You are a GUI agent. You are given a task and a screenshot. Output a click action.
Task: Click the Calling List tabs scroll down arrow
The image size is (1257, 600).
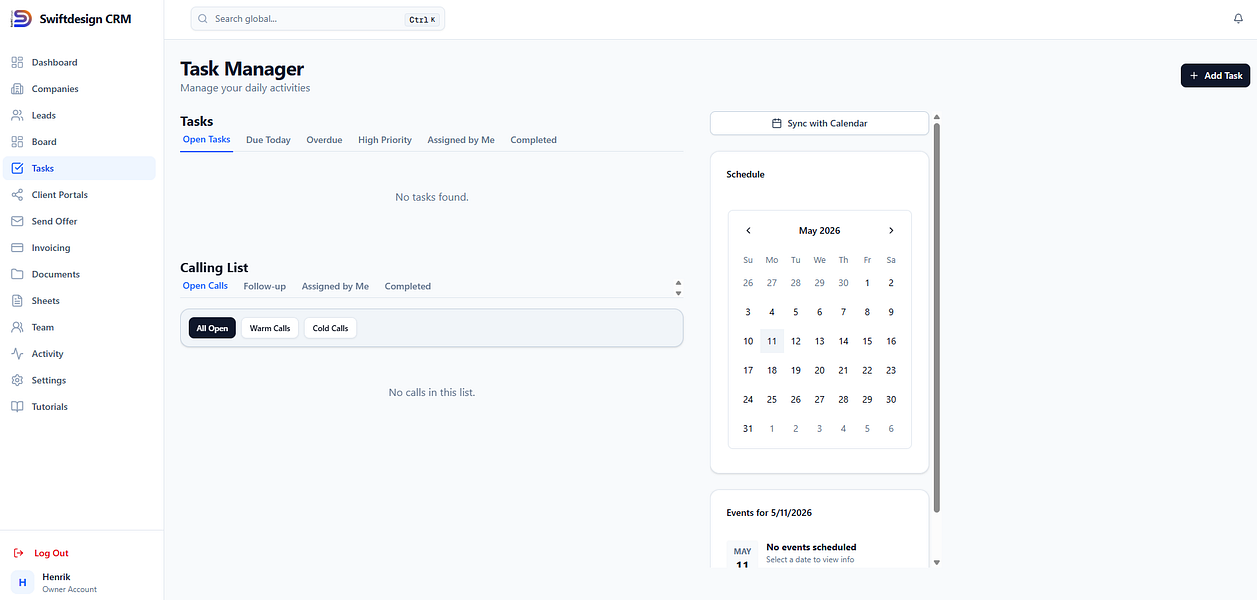(678, 293)
